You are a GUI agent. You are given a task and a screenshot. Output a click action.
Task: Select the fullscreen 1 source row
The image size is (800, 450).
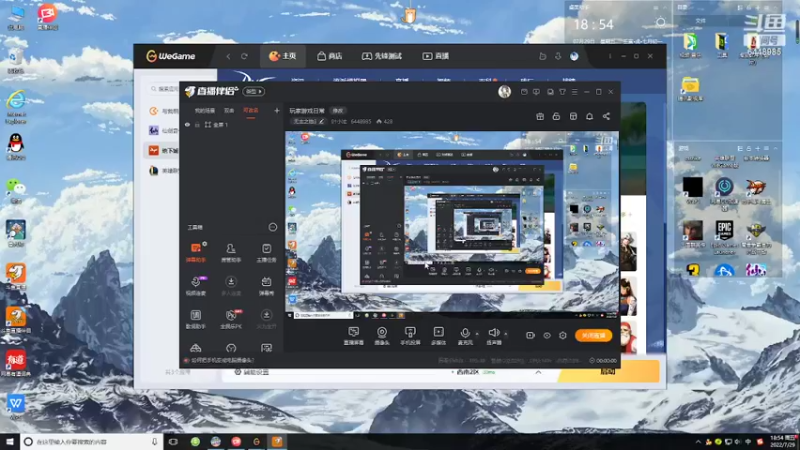[x=232, y=124]
